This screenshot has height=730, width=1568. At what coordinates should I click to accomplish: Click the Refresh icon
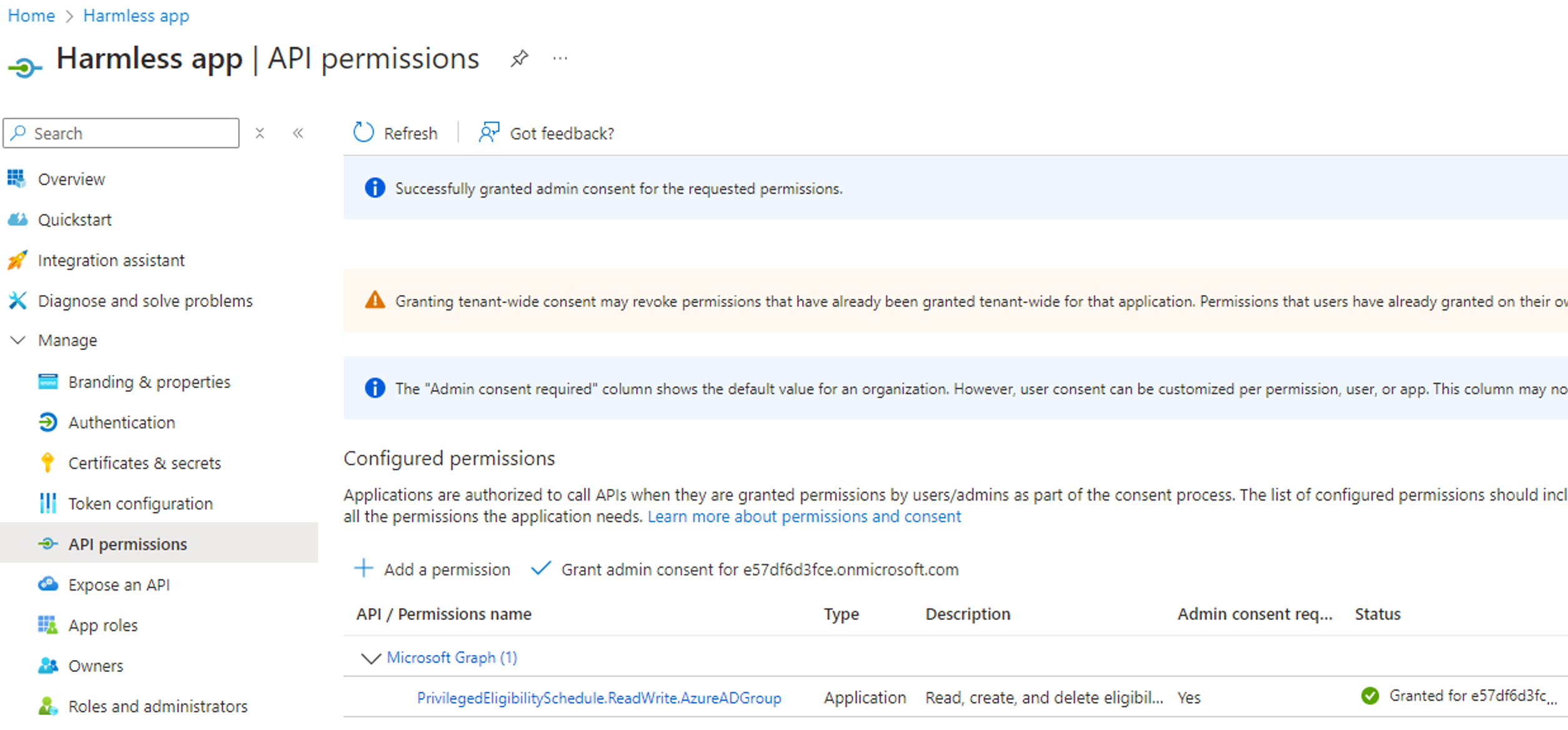pyautogui.click(x=364, y=132)
